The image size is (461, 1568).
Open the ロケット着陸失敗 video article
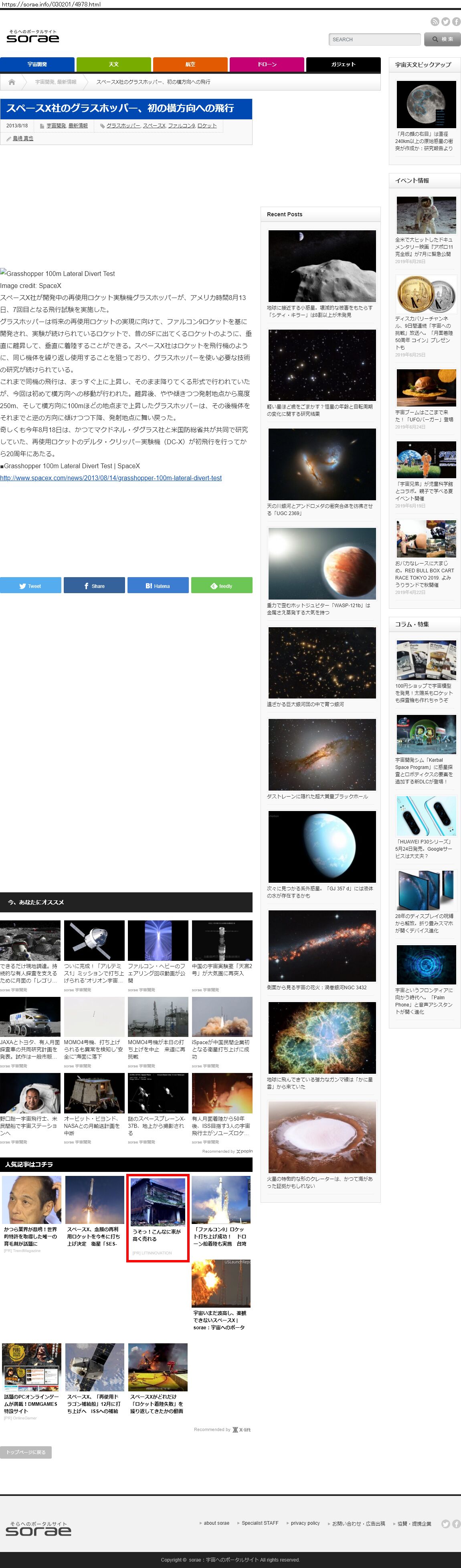[158, 1379]
